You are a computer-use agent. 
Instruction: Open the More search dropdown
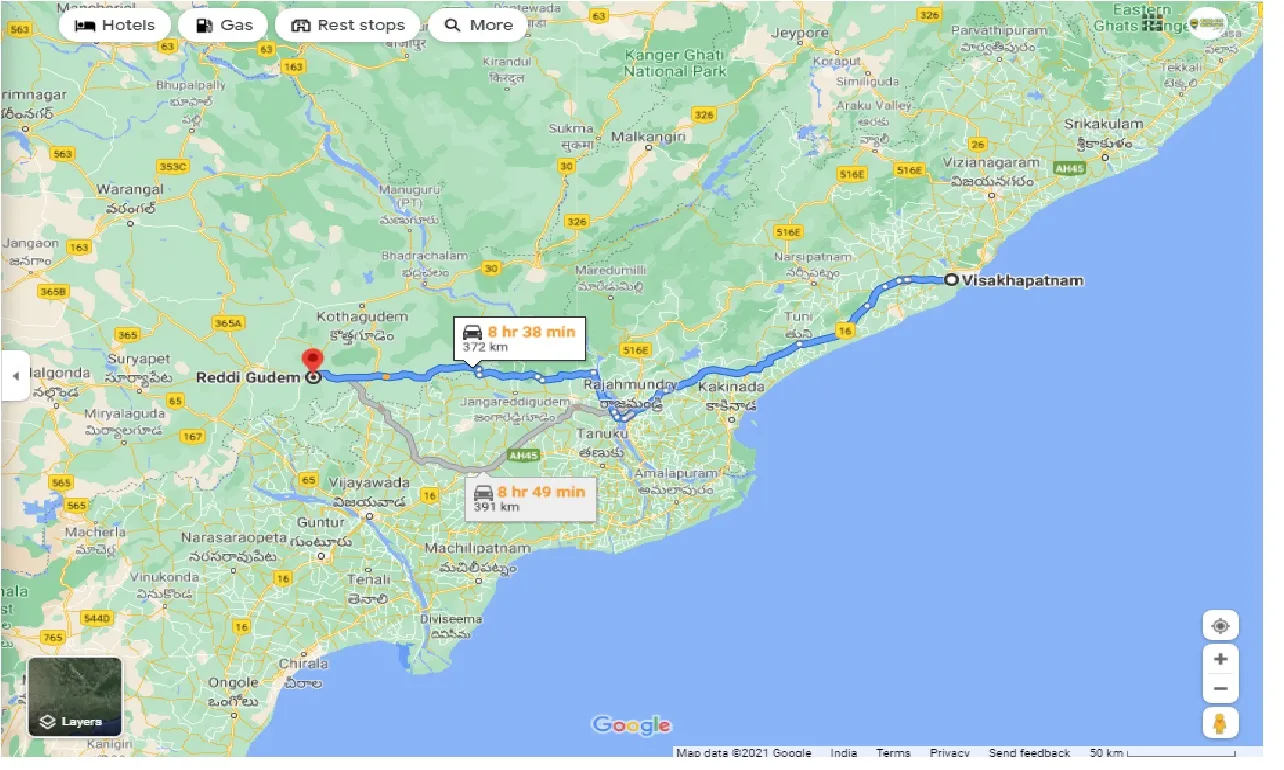(477, 26)
